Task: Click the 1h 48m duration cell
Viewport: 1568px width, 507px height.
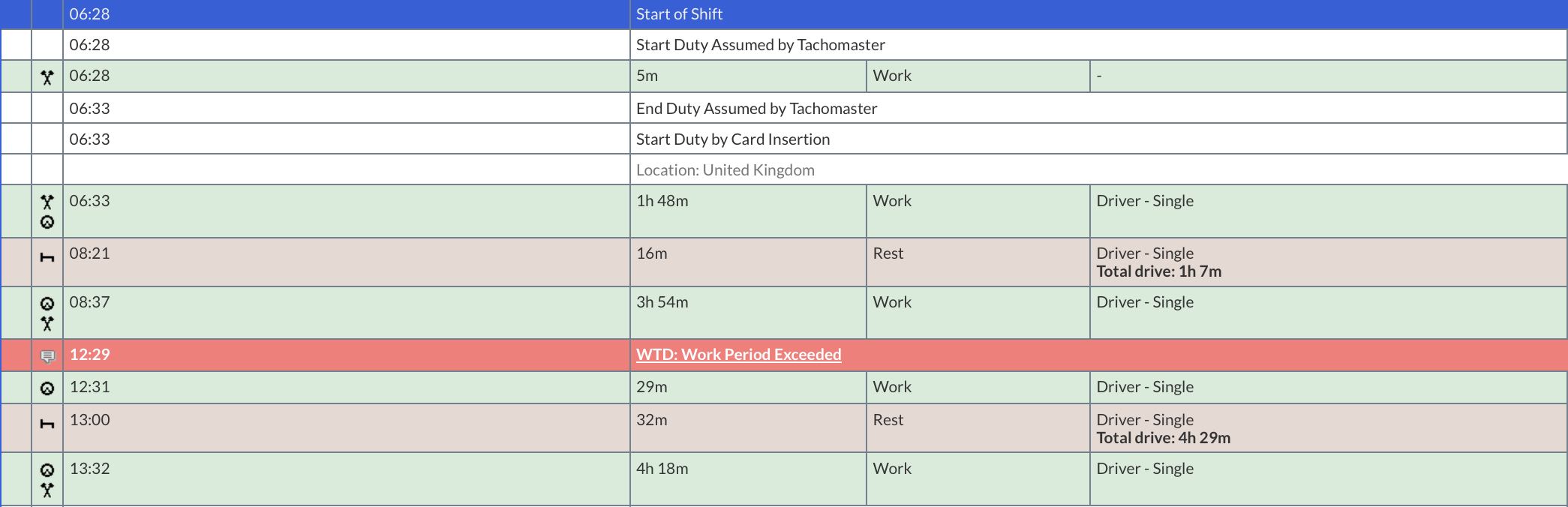Action: pos(748,211)
